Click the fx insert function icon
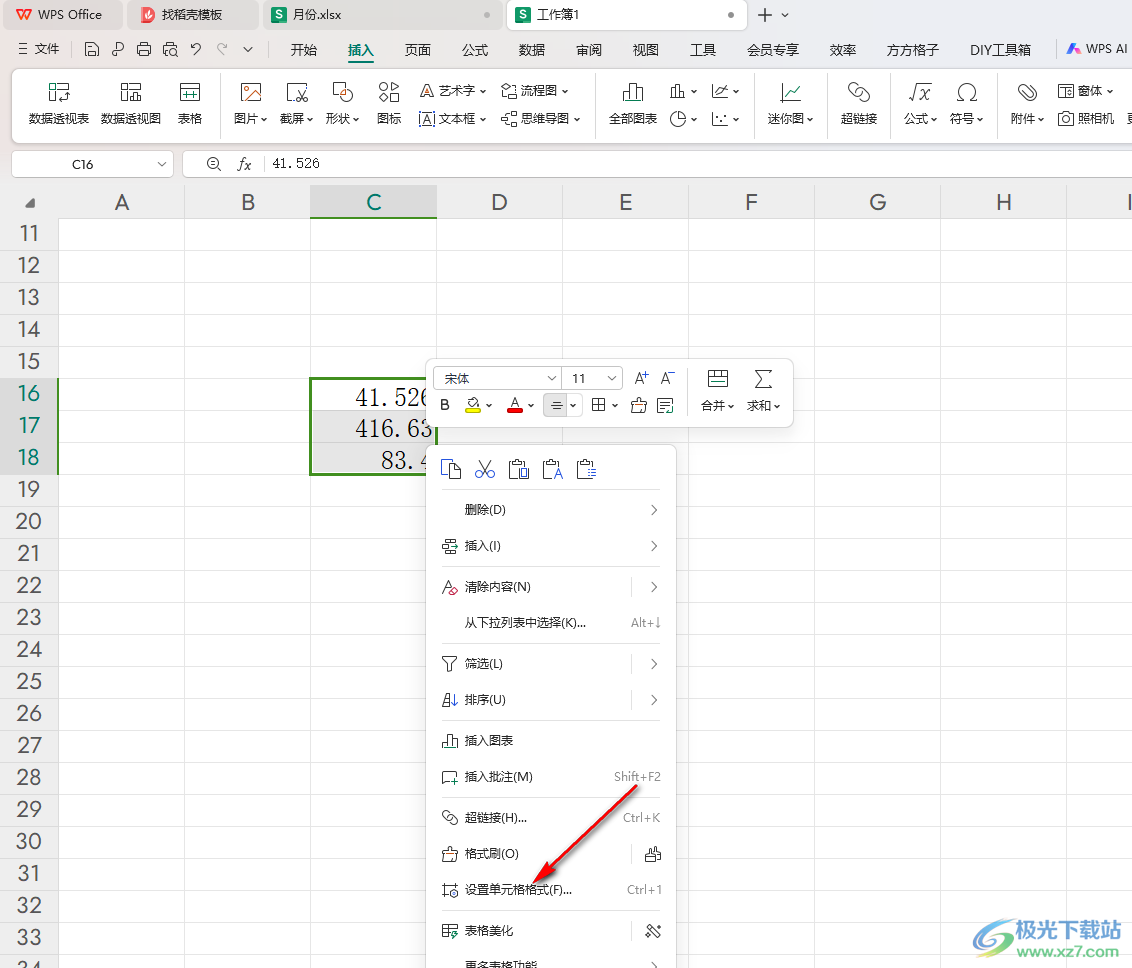 (x=245, y=164)
